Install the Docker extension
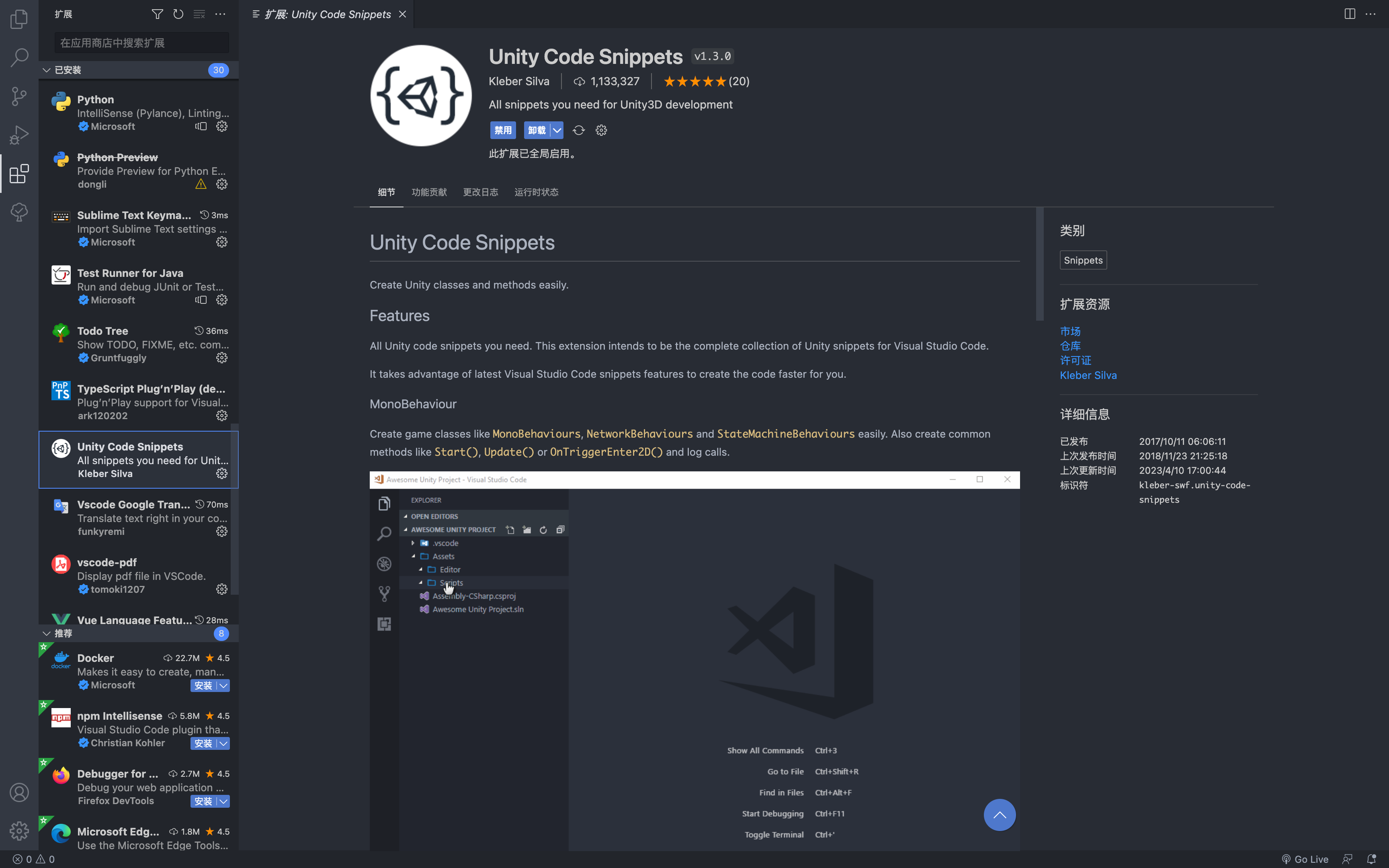 (x=203, y=686)
